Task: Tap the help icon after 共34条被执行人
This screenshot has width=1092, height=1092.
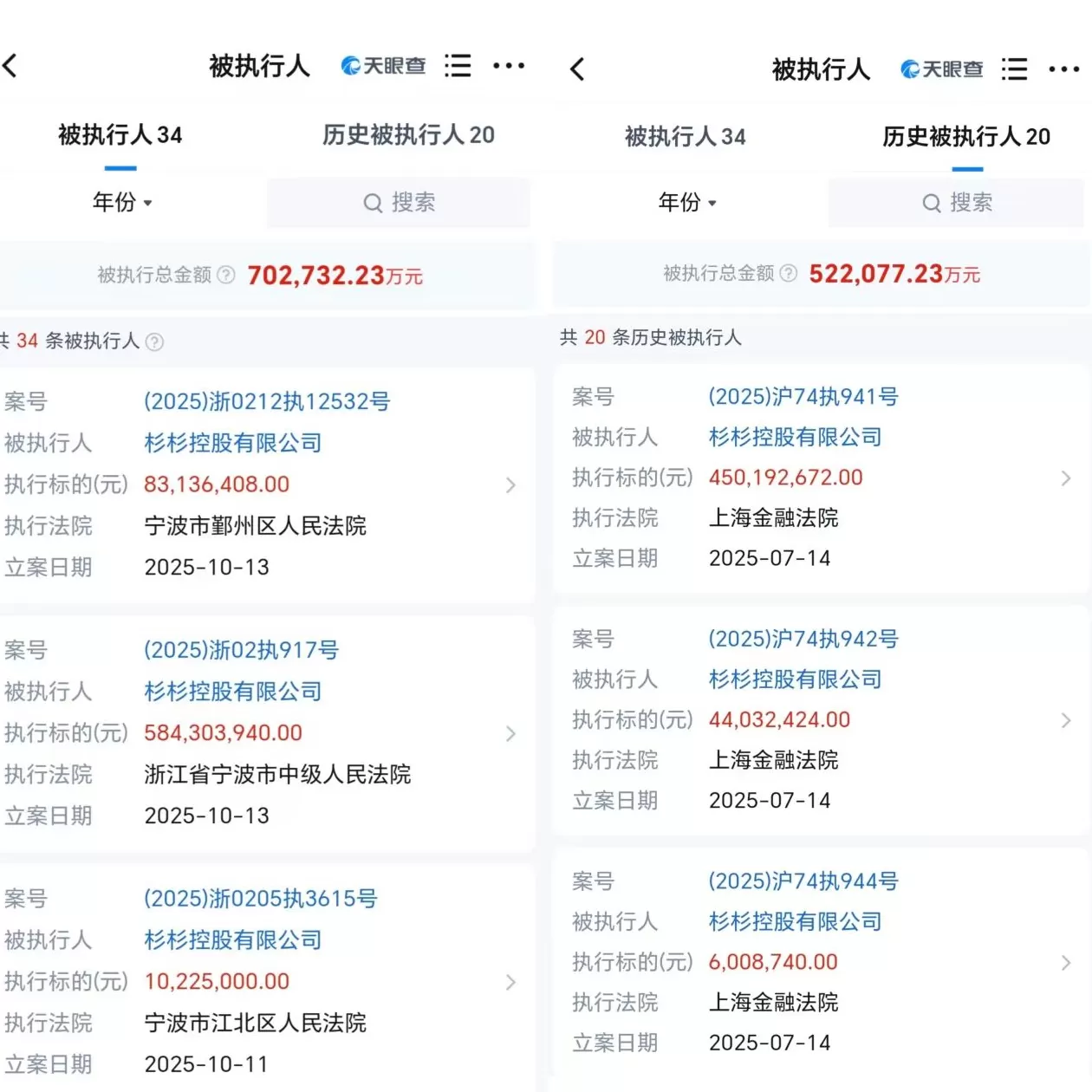Action: point(155,341)
